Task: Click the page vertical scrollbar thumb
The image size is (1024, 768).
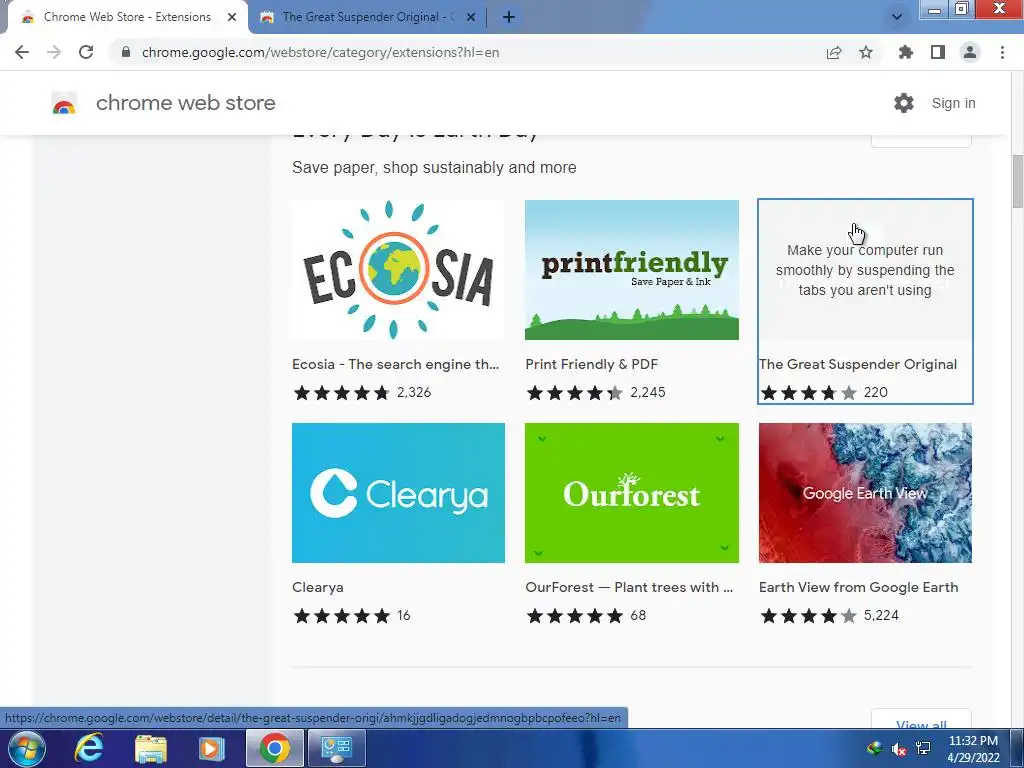Action: pyautogui.click(x=1017, y=181)
